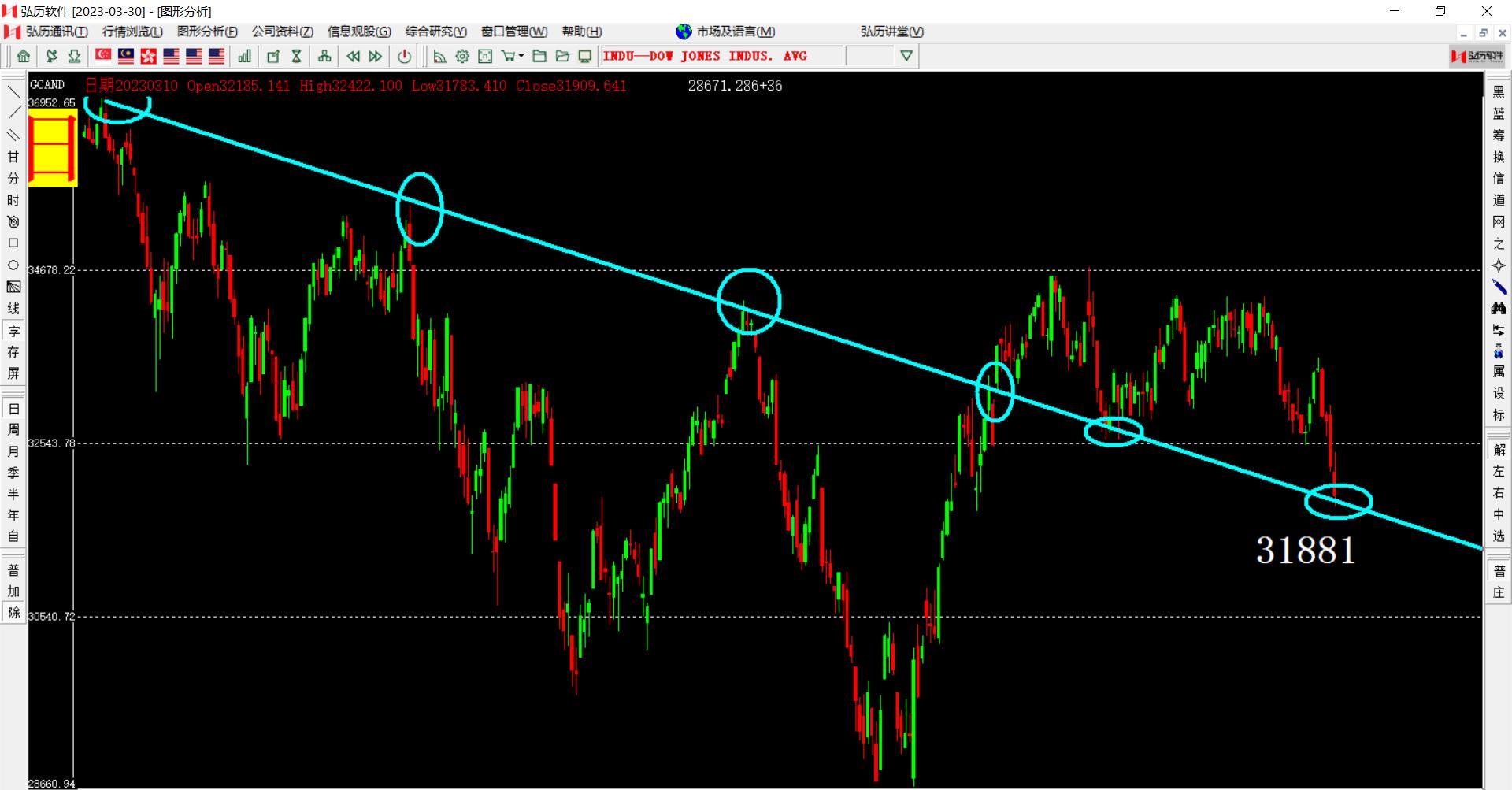Image resolution: width=1512 pixels, height=790 pixels.
Task: Open the binoculars search icon
Action: click(1499, 309)
